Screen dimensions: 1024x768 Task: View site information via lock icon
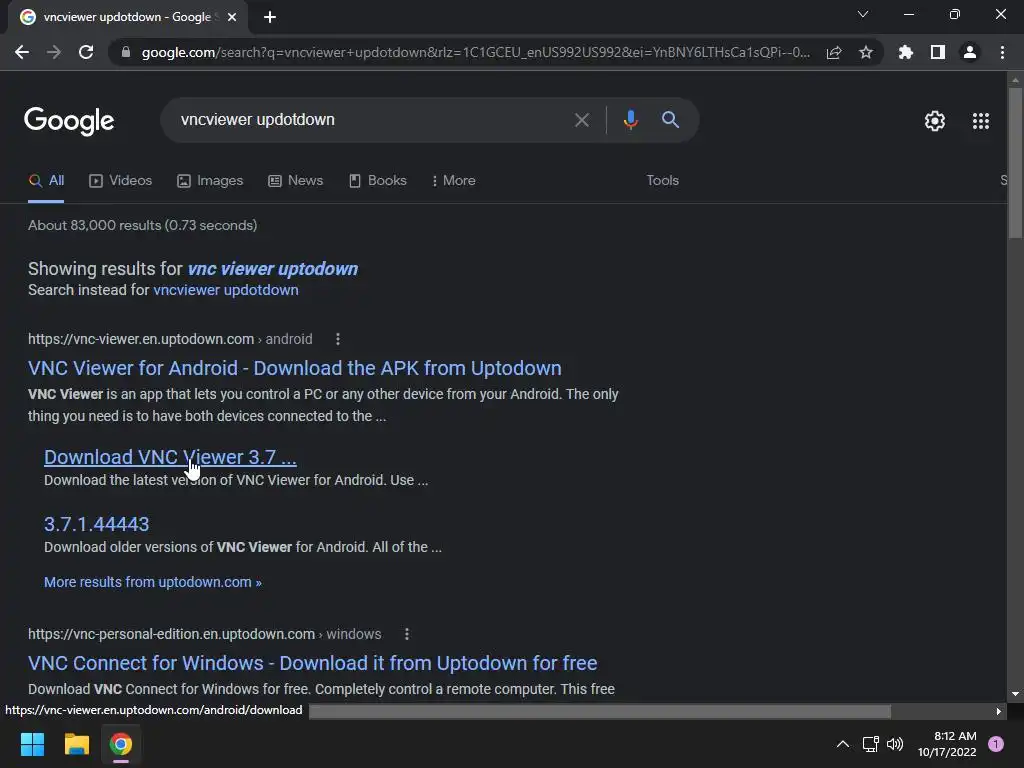point(125,52)
